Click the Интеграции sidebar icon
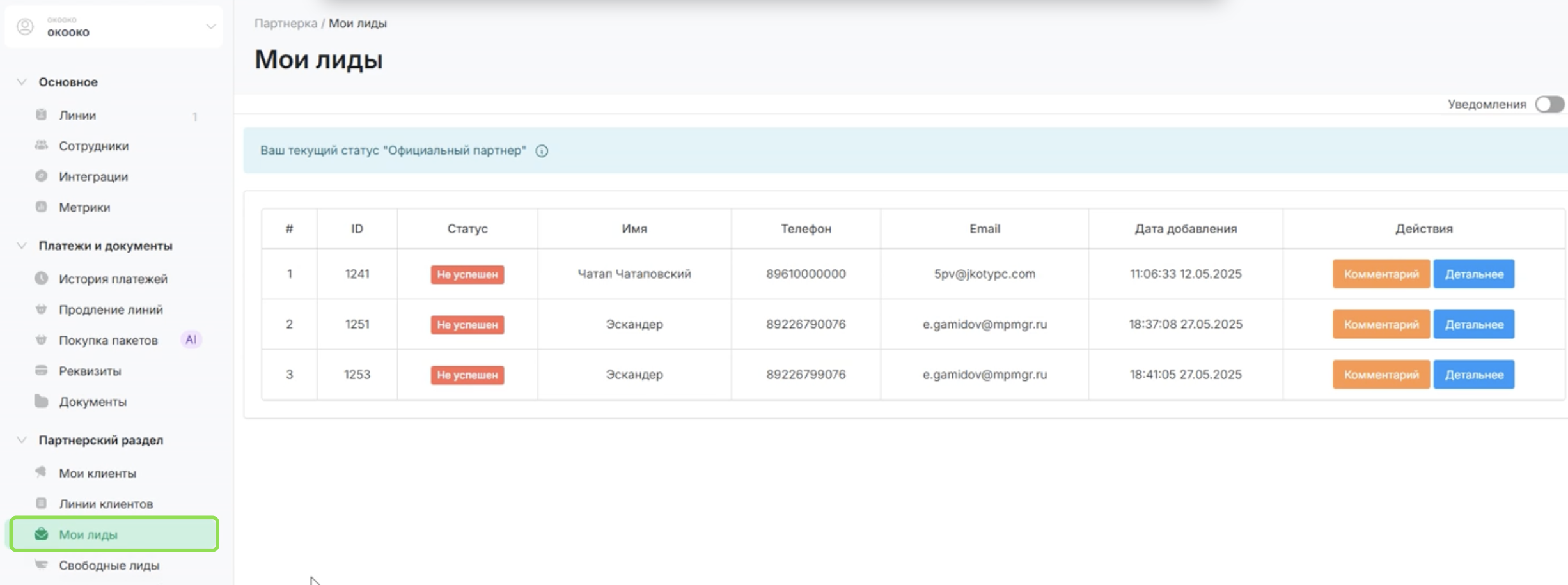 tap(42, 176)
